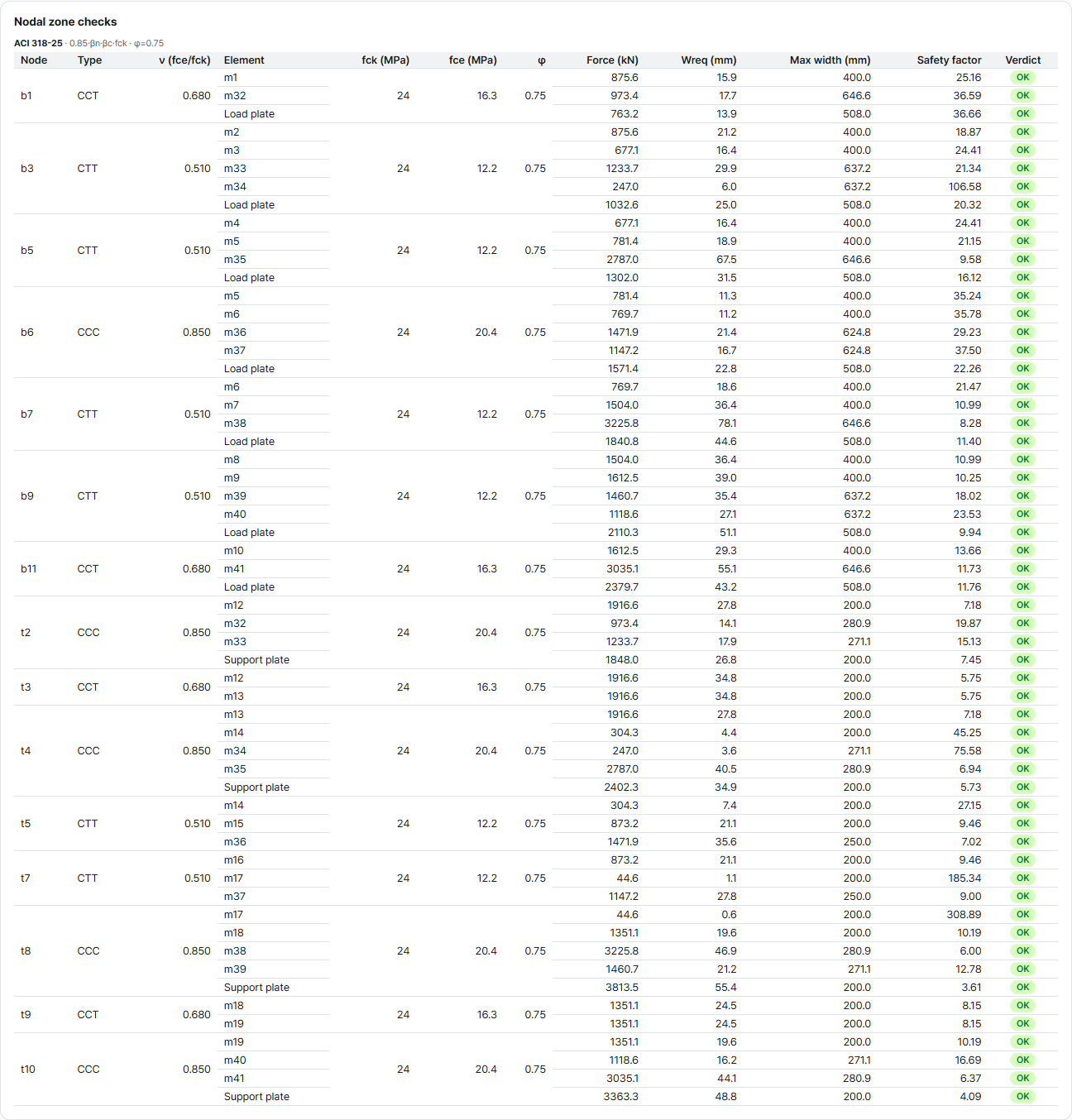
Task: Click safety factor value '75.58'
Action: pyautogui.click(x=968, y=750)
